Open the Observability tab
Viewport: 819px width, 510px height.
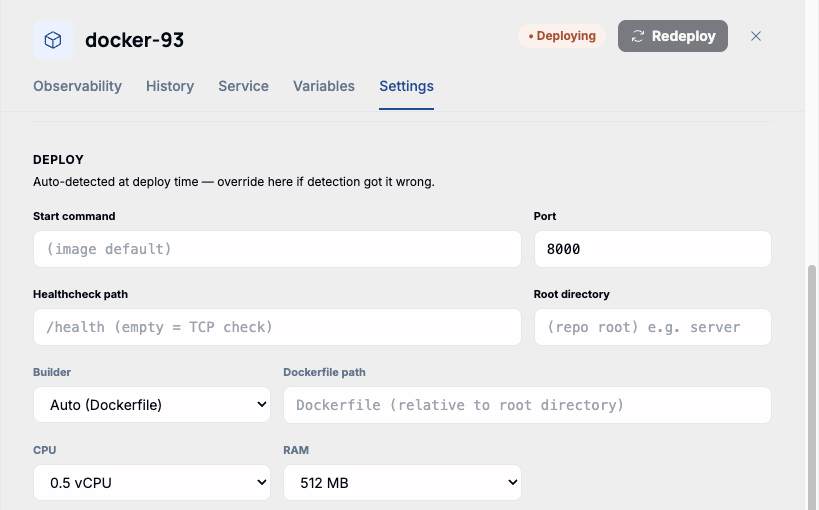pyautogui.click(x=77, y=86)
